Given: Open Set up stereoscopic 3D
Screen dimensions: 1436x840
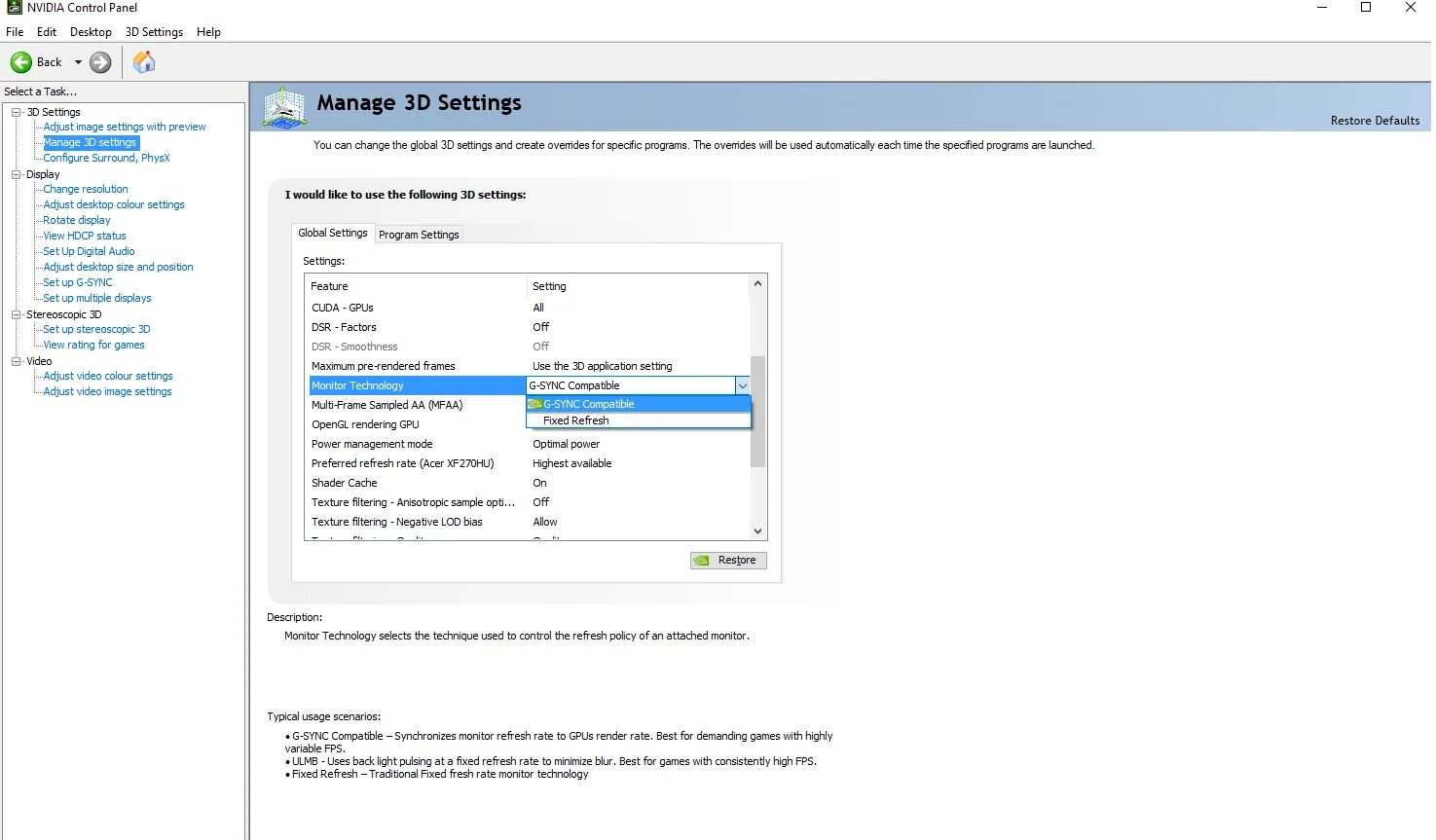Looking at the screenshot, I should click(96, 329).
